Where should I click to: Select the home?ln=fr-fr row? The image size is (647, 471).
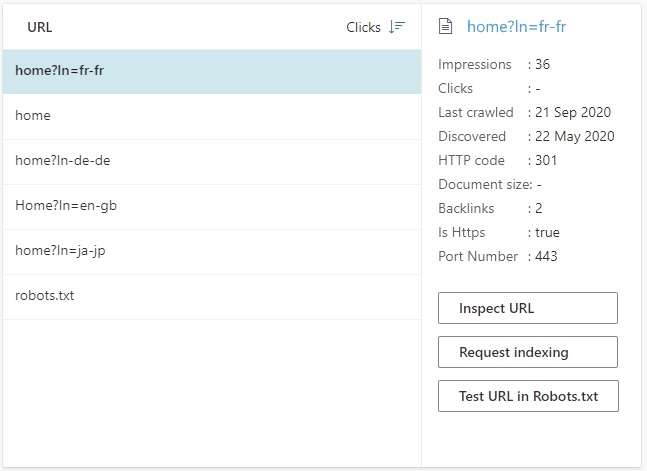coord(212,71)
